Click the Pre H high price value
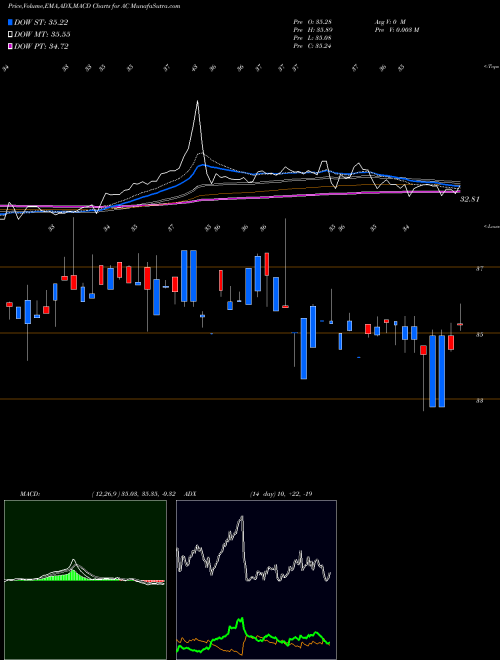The image size is (500, 660). pyautogui.click(x=323, y=29)
